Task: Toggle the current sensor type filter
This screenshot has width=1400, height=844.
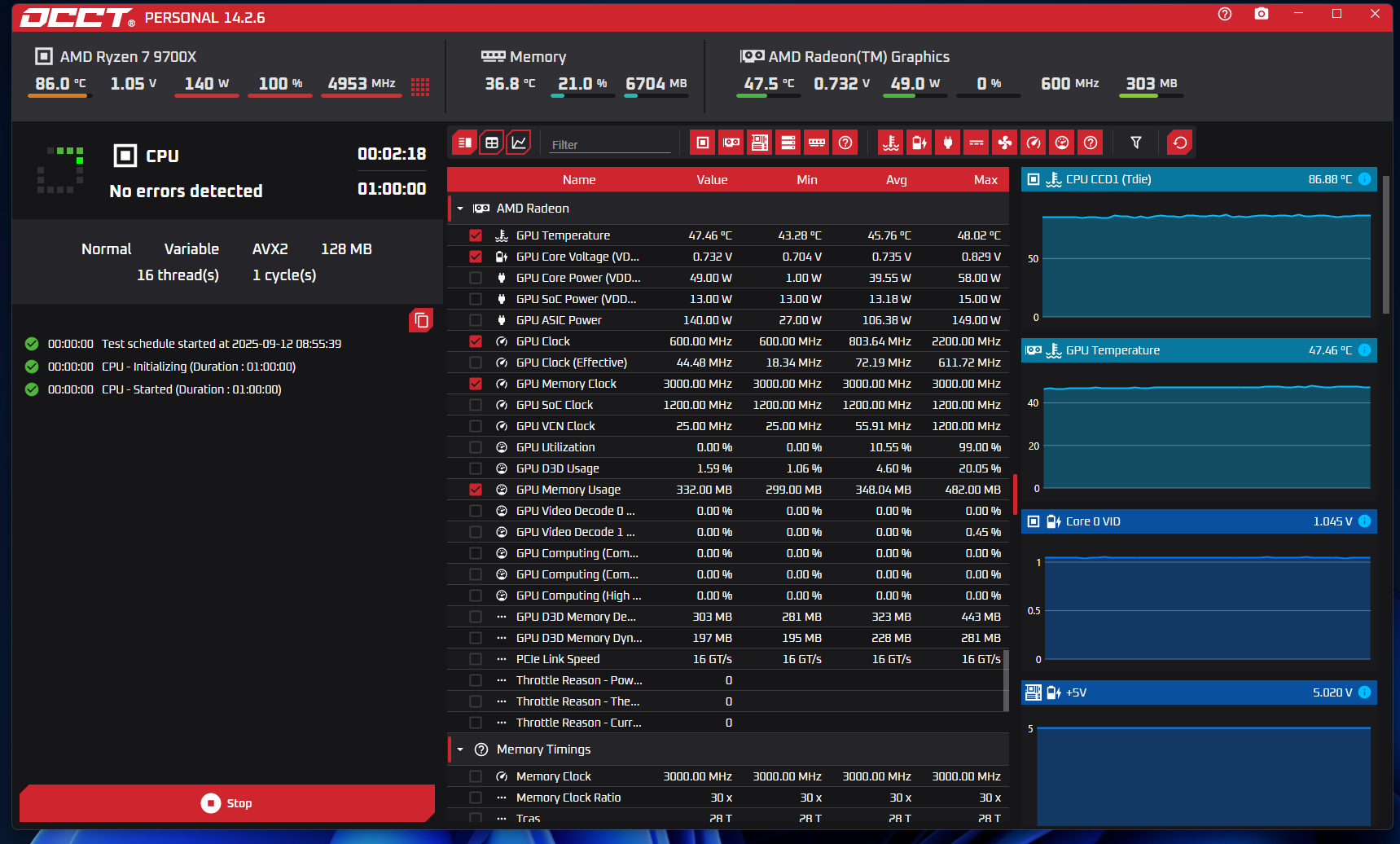Action: pyautogui.click(x=976, y=143)
